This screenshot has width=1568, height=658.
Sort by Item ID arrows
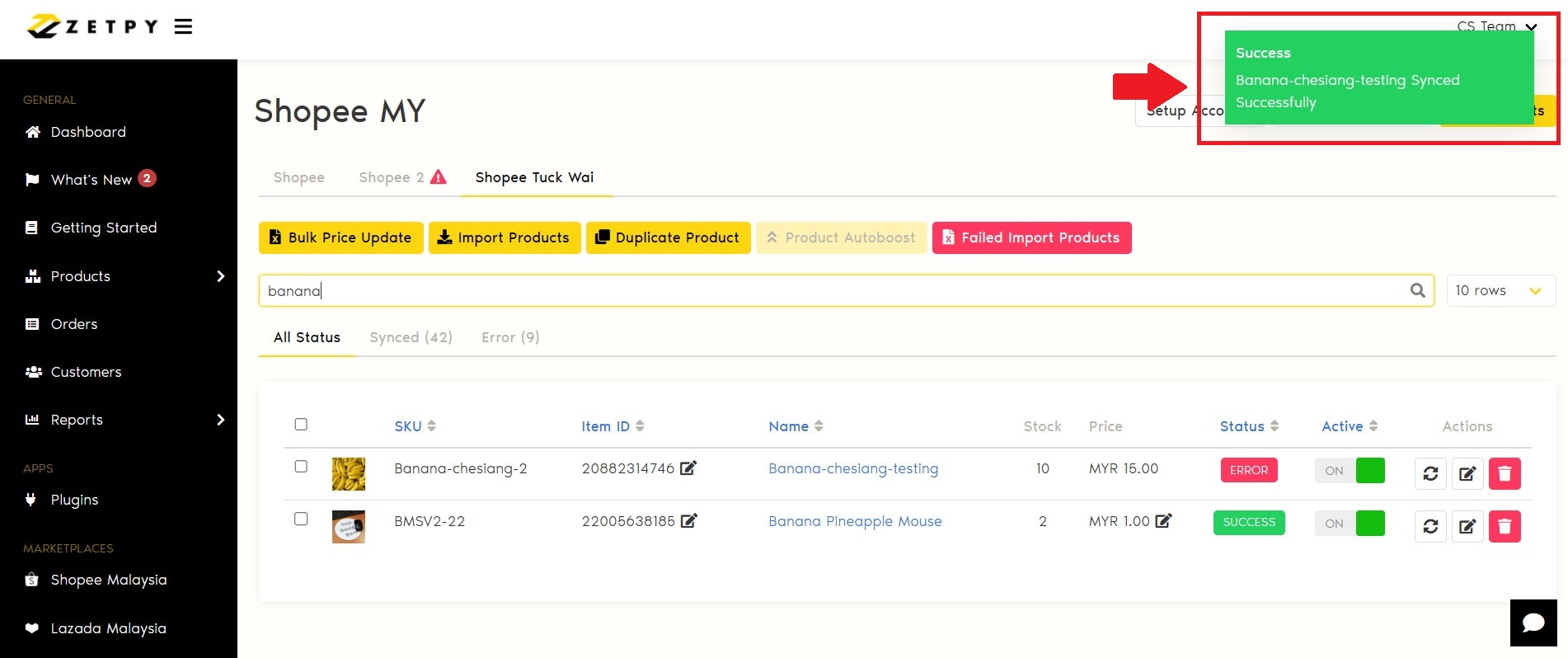click(x=640, y=426)
